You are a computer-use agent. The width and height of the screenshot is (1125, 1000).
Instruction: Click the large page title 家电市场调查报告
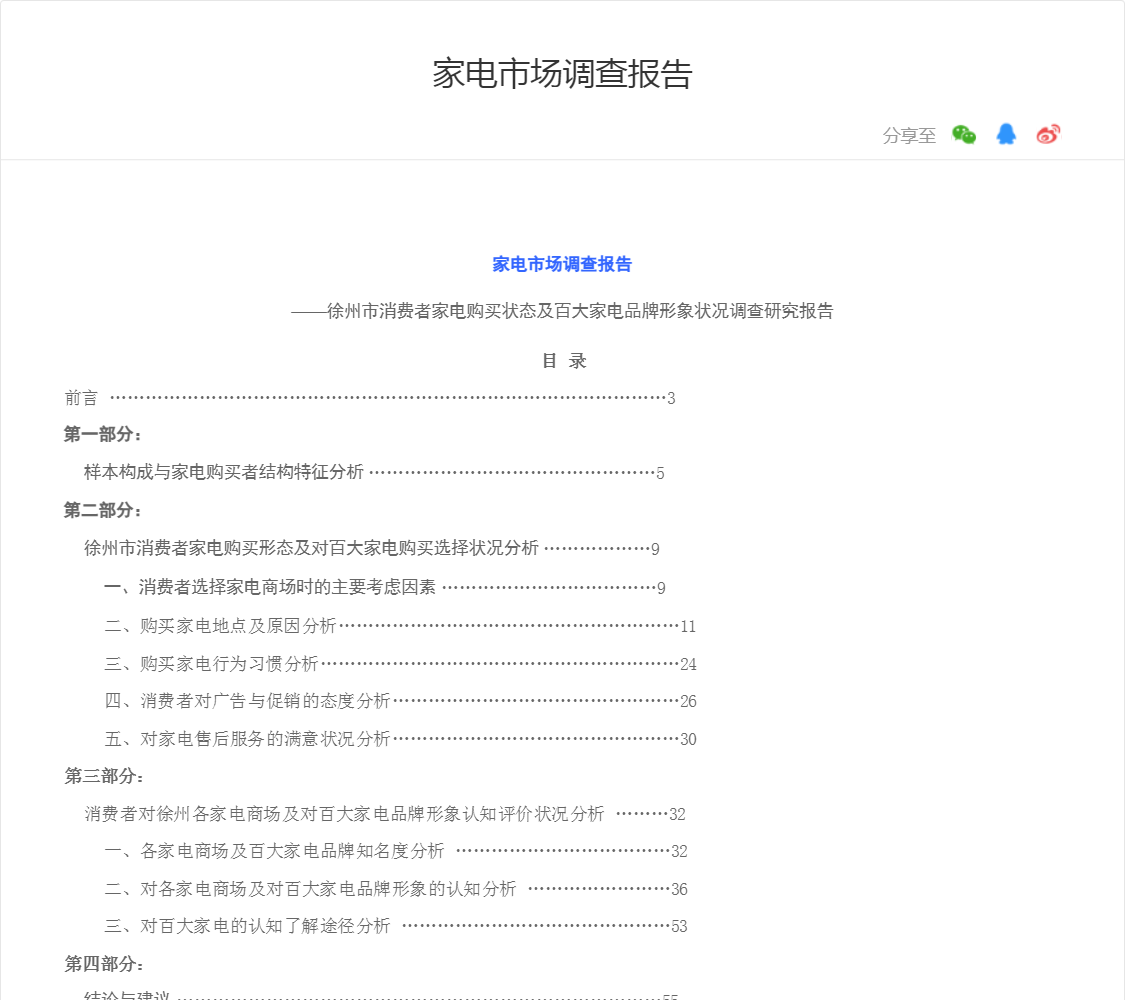coord(562,74)
